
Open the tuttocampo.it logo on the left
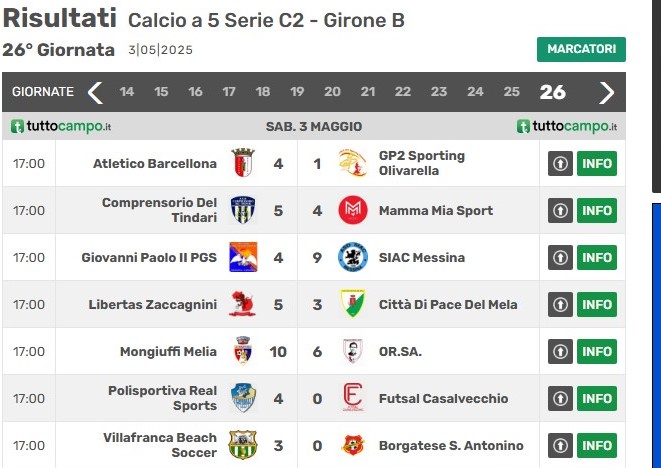61,126
